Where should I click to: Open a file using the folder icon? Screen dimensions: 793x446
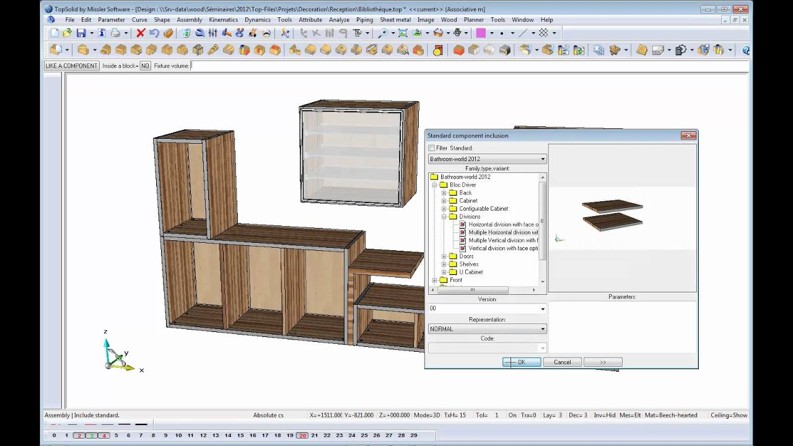click(x=67, y=33)
